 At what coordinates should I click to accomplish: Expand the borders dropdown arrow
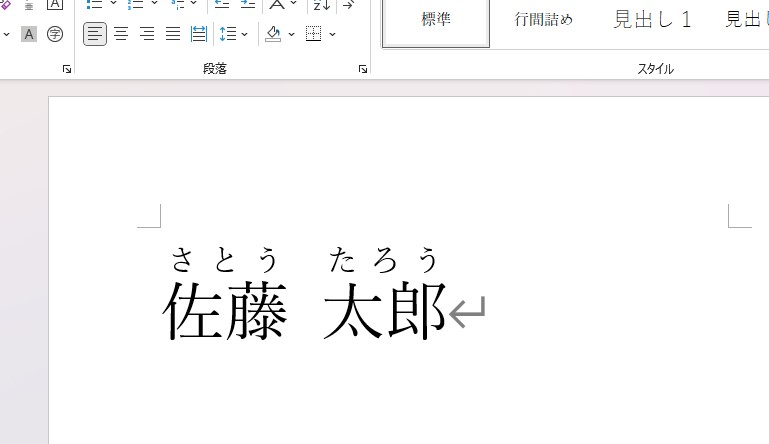332,34
